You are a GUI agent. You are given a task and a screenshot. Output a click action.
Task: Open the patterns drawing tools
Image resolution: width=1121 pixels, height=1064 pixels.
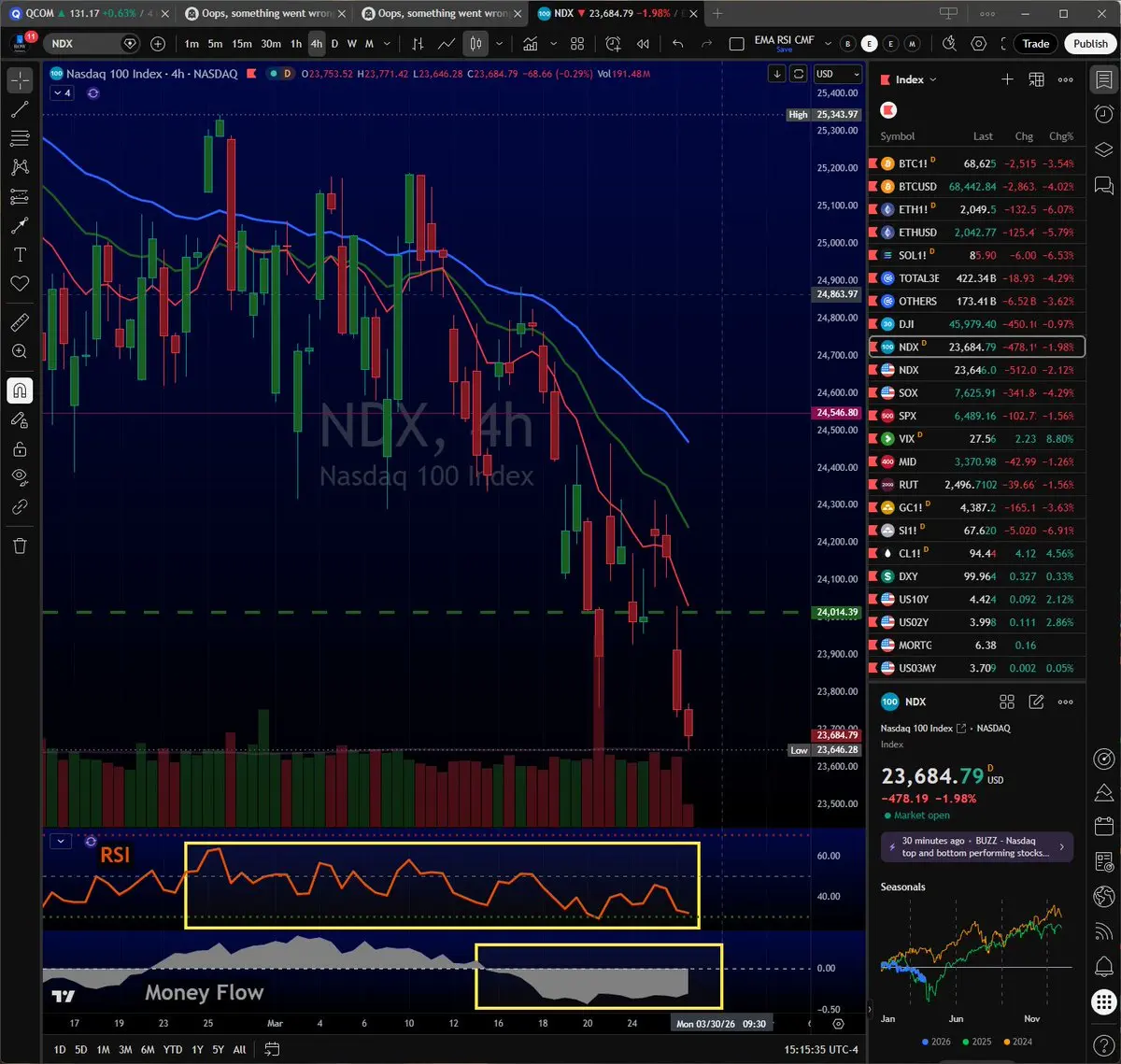20,167
